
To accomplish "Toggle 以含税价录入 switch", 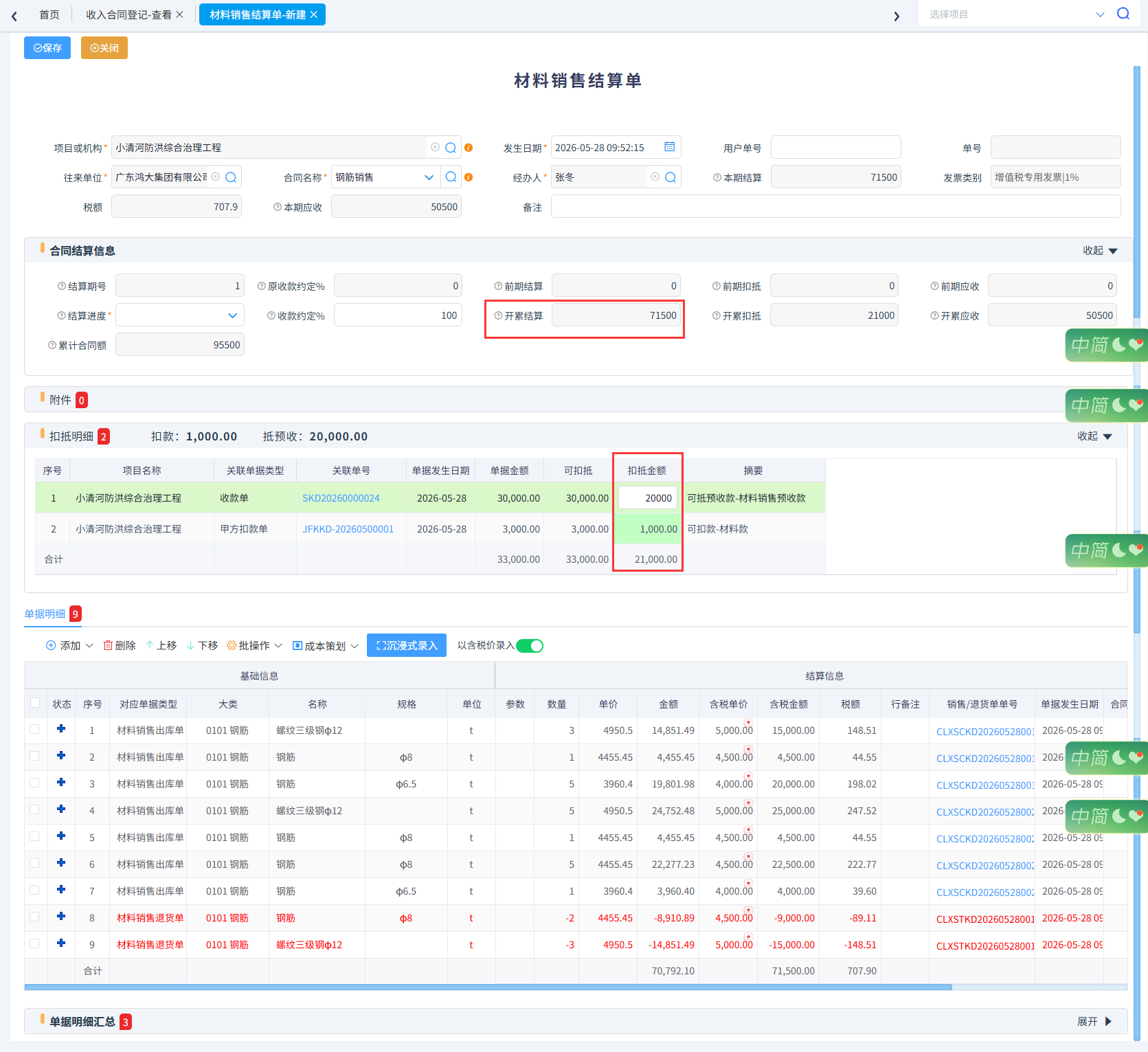I will (x=530, y=645).
